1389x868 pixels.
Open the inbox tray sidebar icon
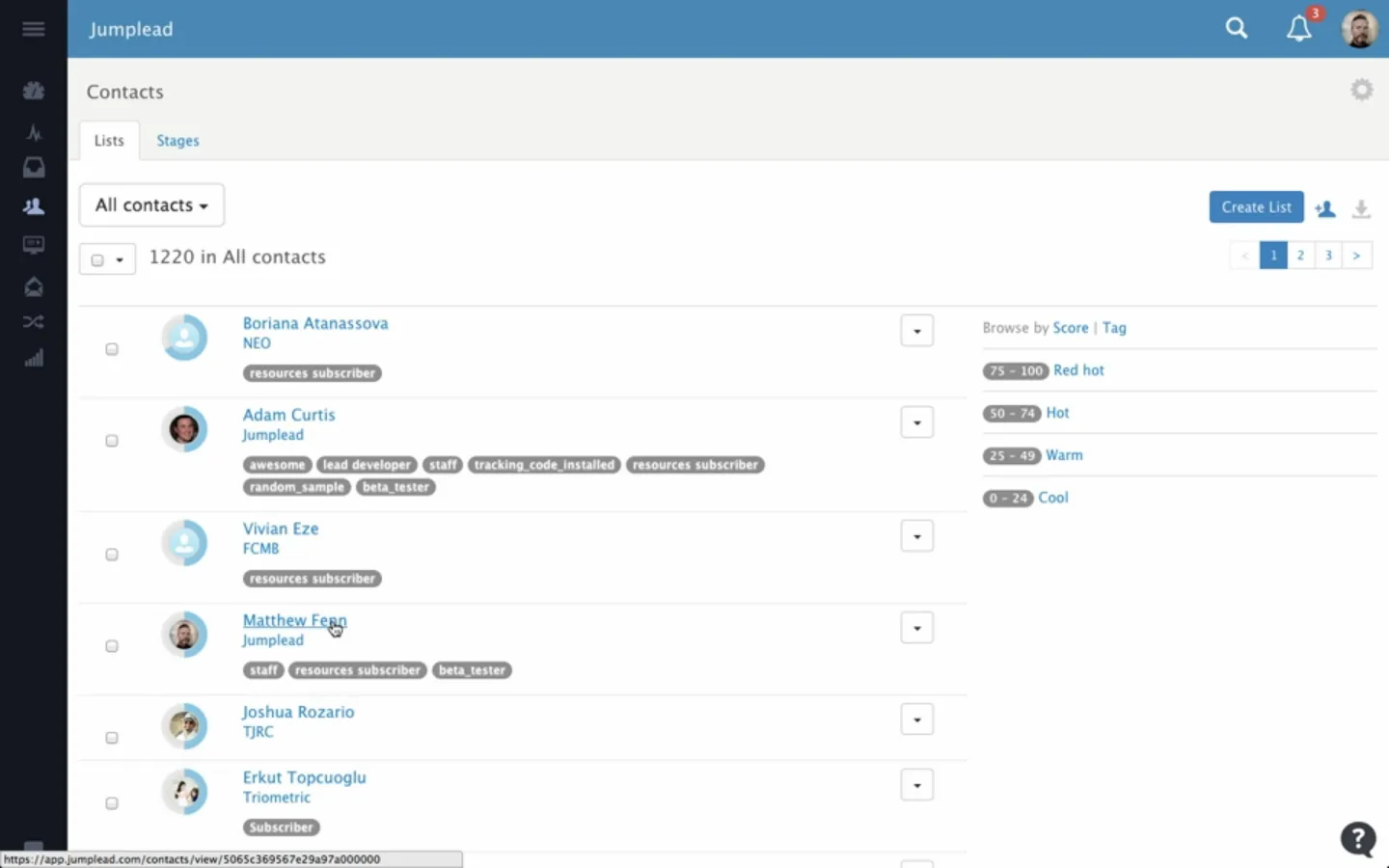[34, 168]
